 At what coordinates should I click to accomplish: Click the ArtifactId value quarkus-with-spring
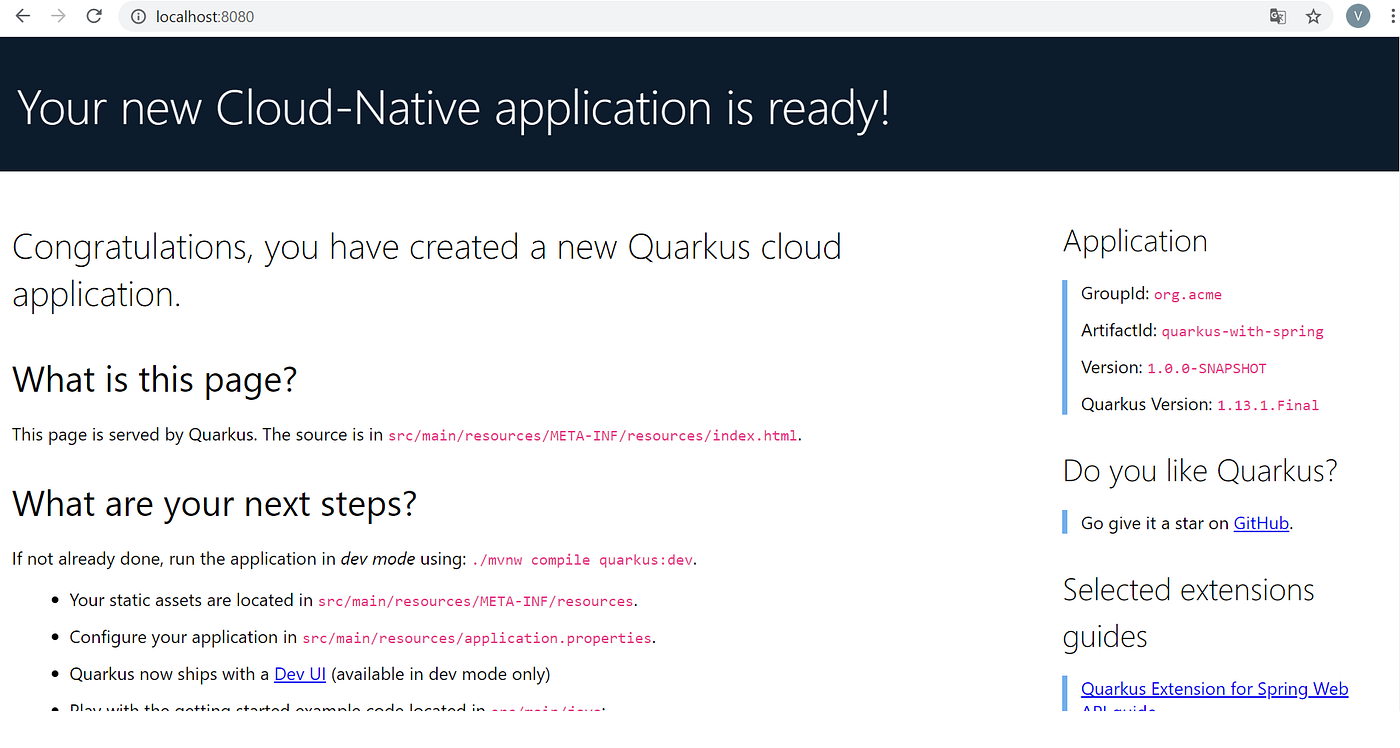coord(1242,332)
